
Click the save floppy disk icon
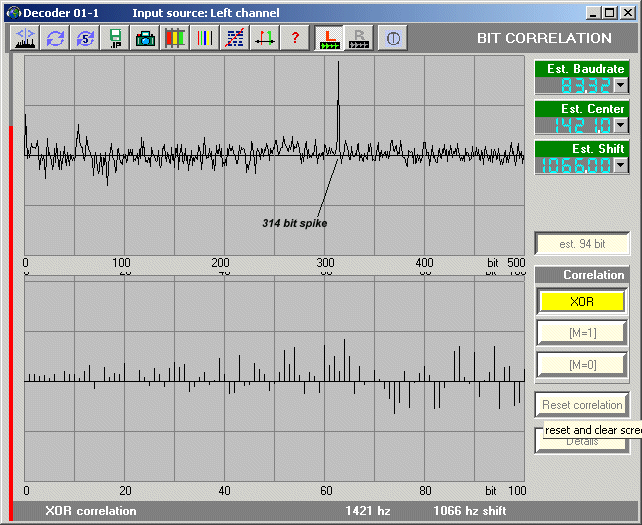[115, 38]
